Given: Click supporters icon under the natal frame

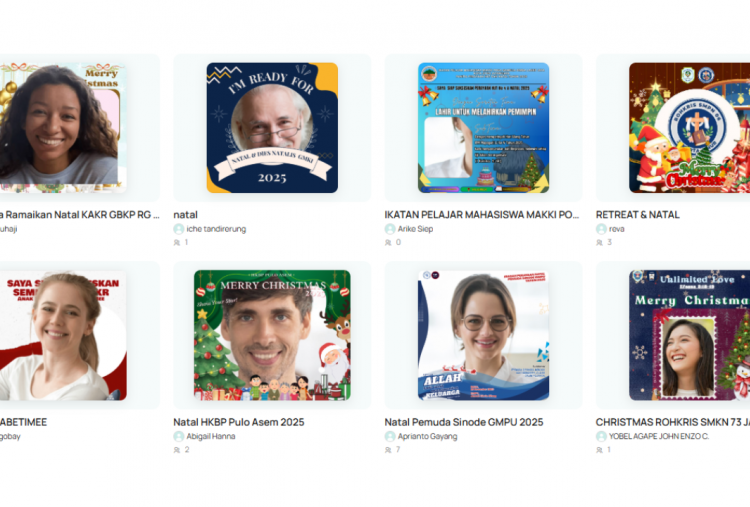Looking at the screenshot, I should click(x=177, y=242).
